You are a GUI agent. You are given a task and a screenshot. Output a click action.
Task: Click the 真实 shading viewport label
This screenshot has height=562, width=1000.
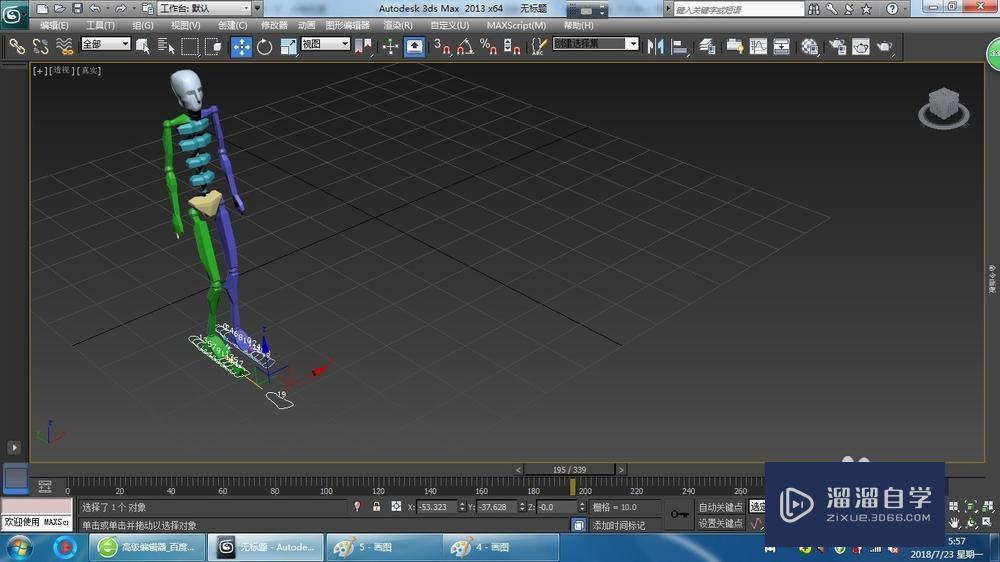point(89,71)
